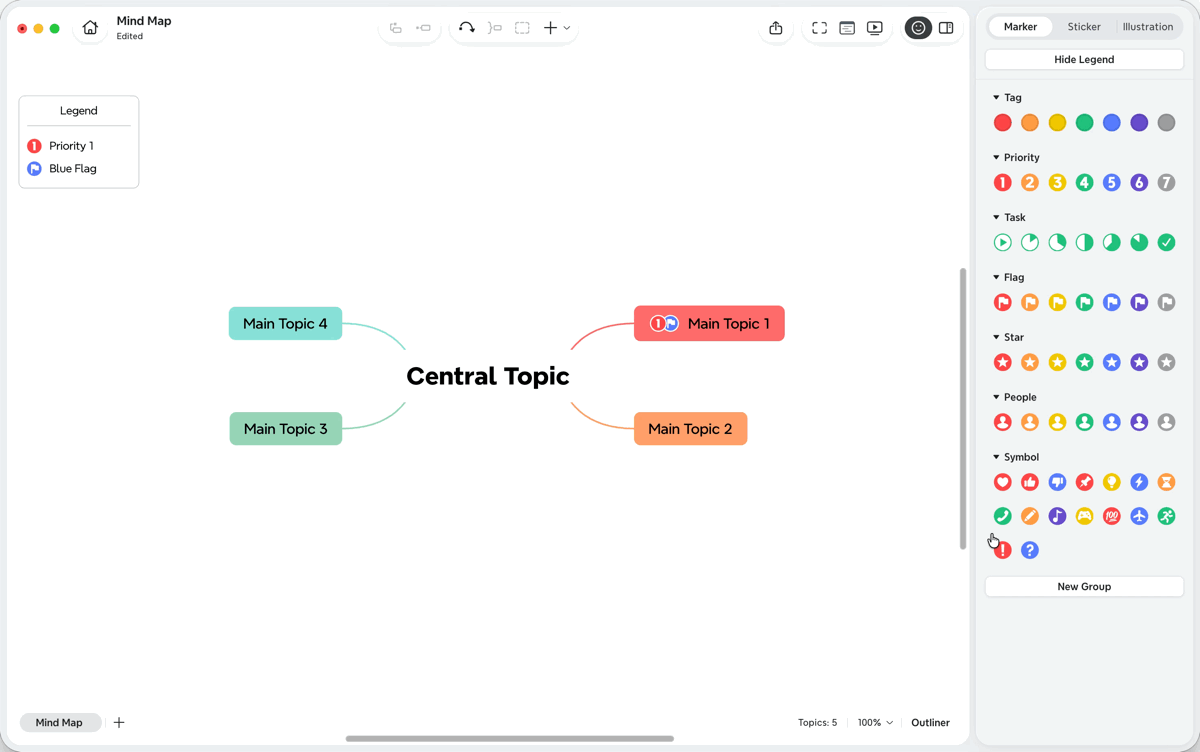Add the lightning bolt Symbol marker
1200x752 pixels.
[x=1139, y=482]
